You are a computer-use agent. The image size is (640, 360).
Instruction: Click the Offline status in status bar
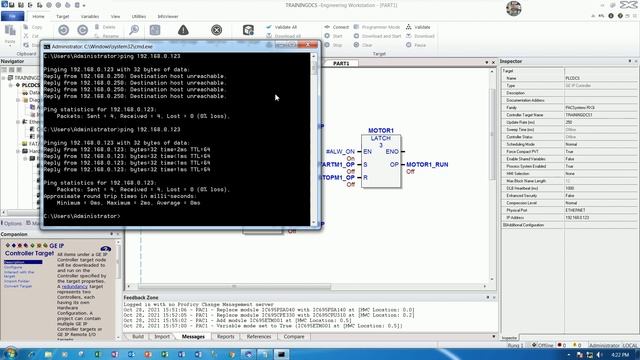tap(542, 345)
